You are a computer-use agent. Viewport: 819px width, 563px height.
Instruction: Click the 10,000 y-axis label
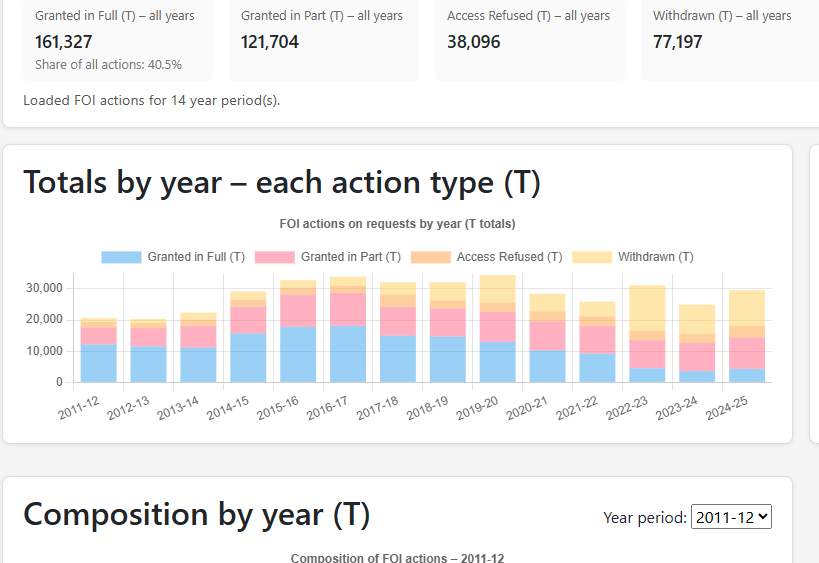(44, 351)
